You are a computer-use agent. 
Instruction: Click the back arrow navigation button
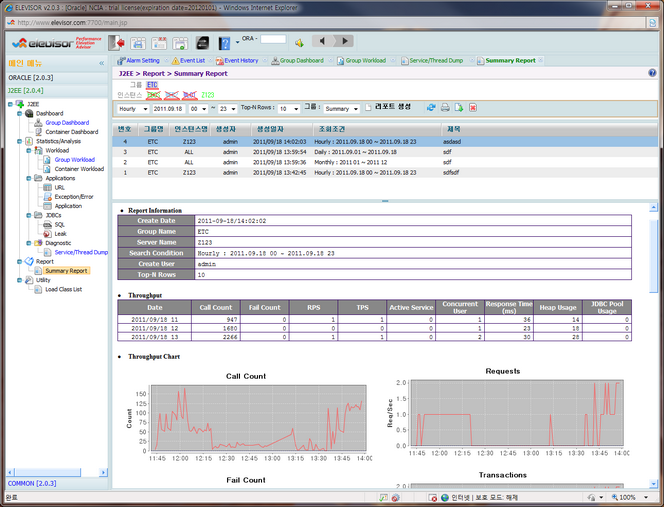[x=323, y=41]
